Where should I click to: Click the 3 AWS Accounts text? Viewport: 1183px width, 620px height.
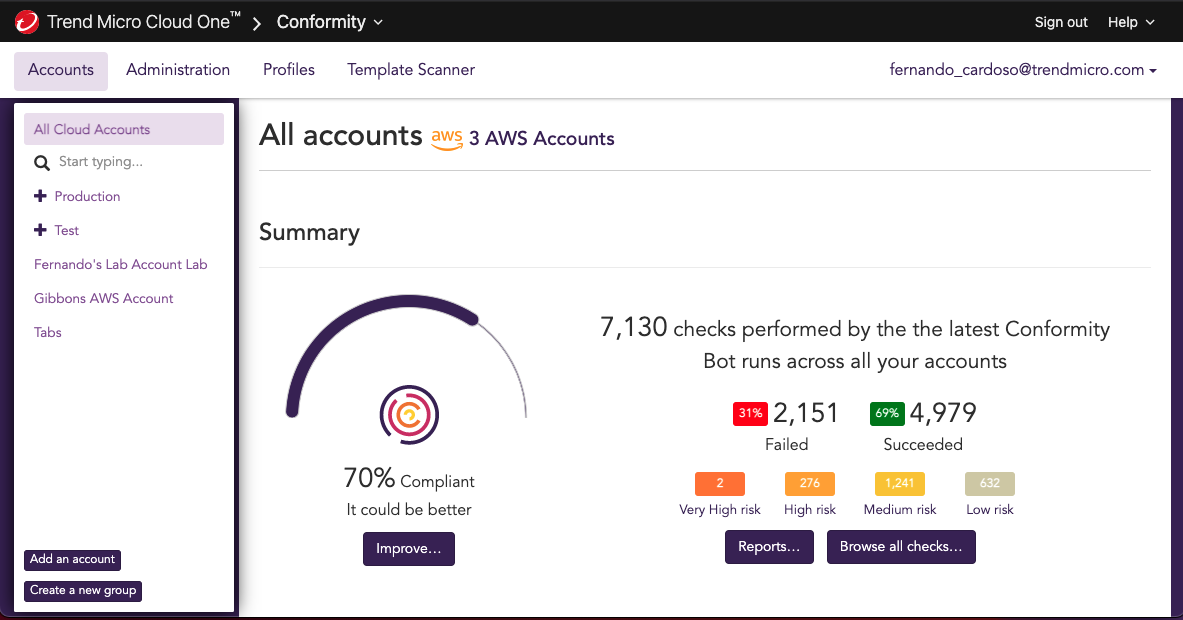tap(542, 139)
